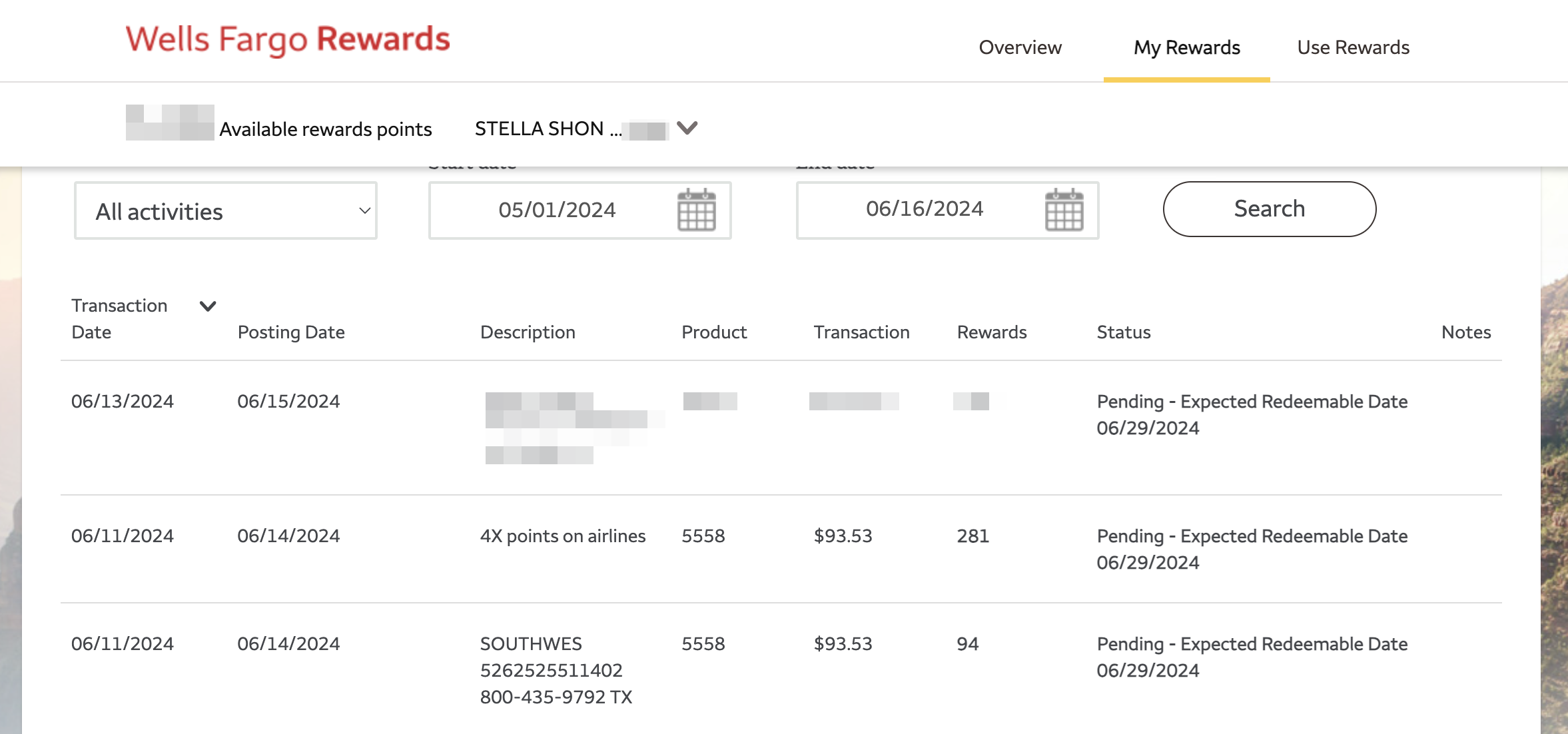
Task: Click product 5558 in the SOUTHWES row
Action: coord(703,643)
